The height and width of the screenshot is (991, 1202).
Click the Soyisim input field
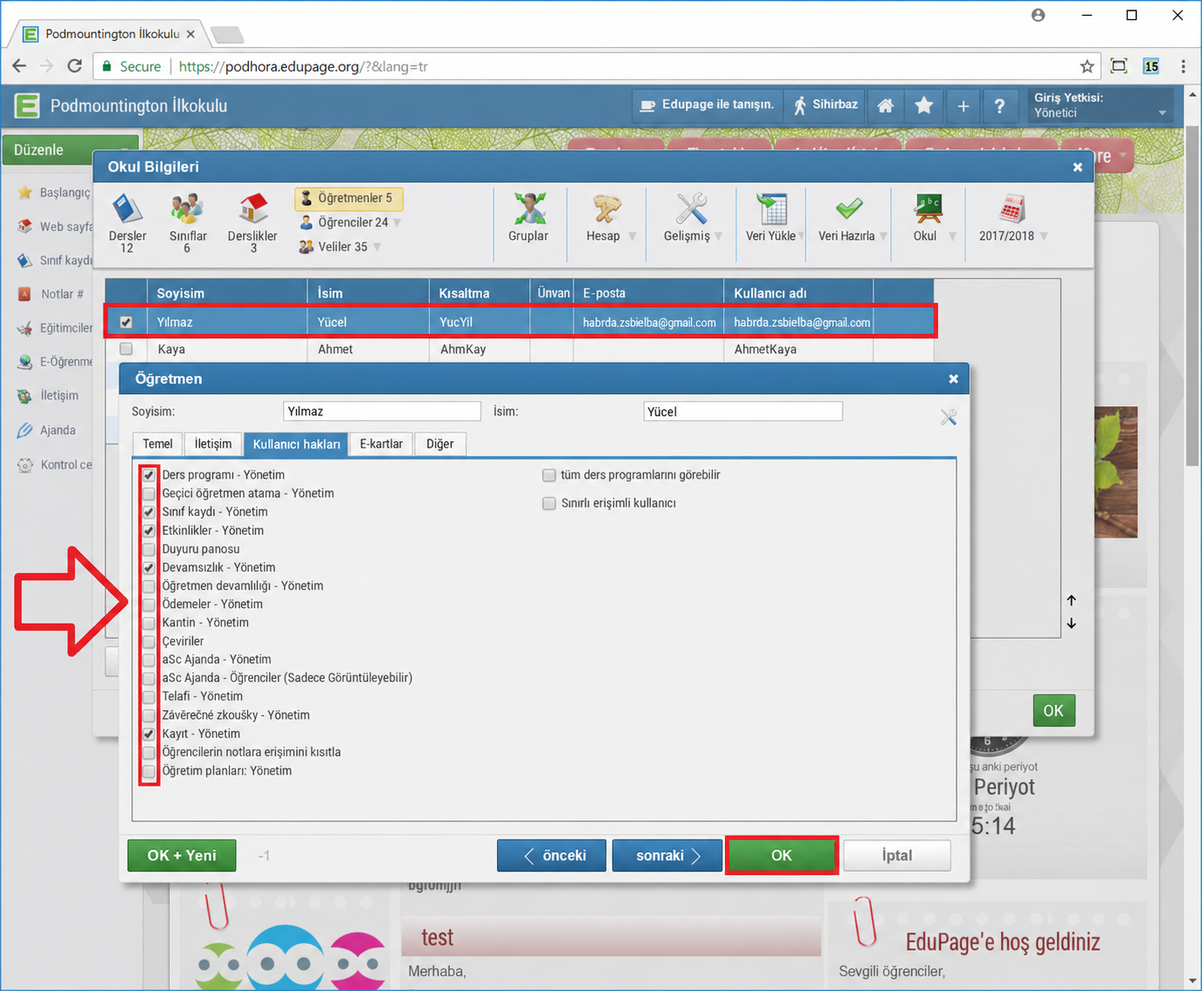(x=382, y=411)
